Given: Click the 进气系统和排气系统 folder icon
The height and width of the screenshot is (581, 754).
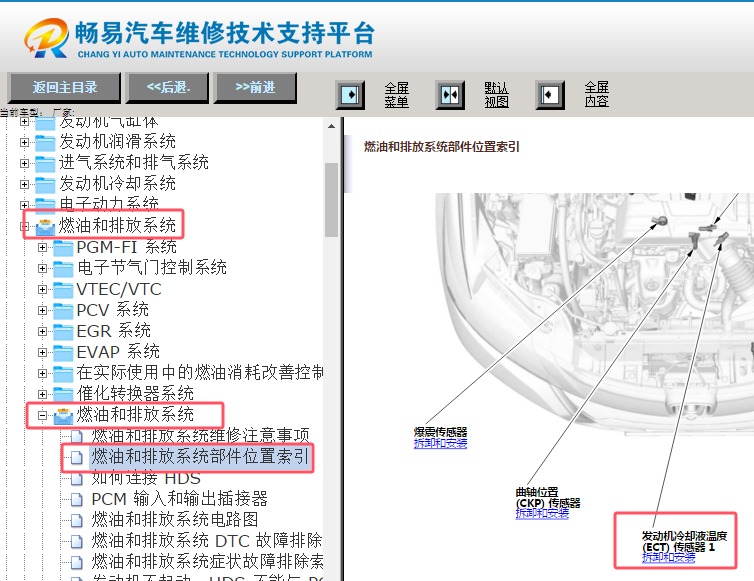Looking at the screenshot, I should coord(45,164).
